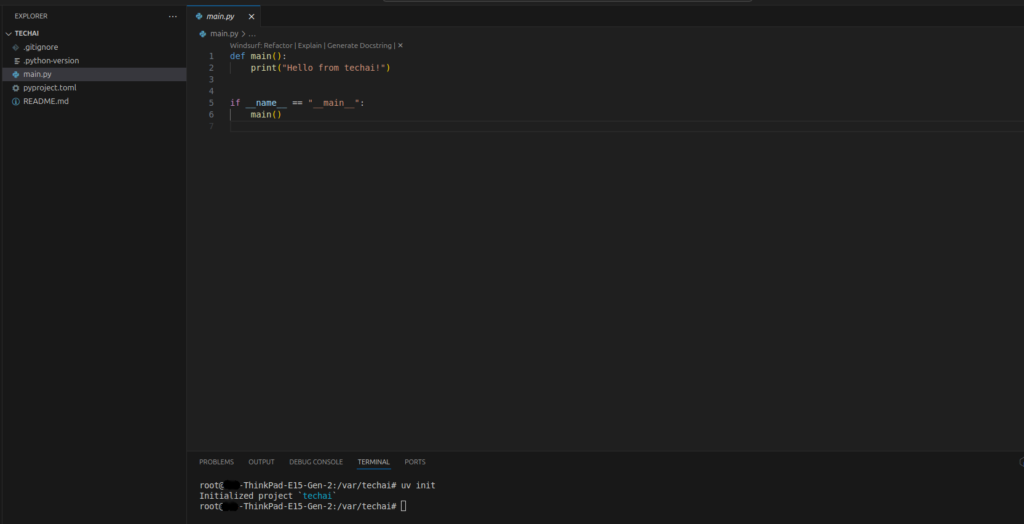The width and height of the screenshot is (1024, 524).
Task: Click the Generate Docstring code lens
Action: [x=359, y=46]
